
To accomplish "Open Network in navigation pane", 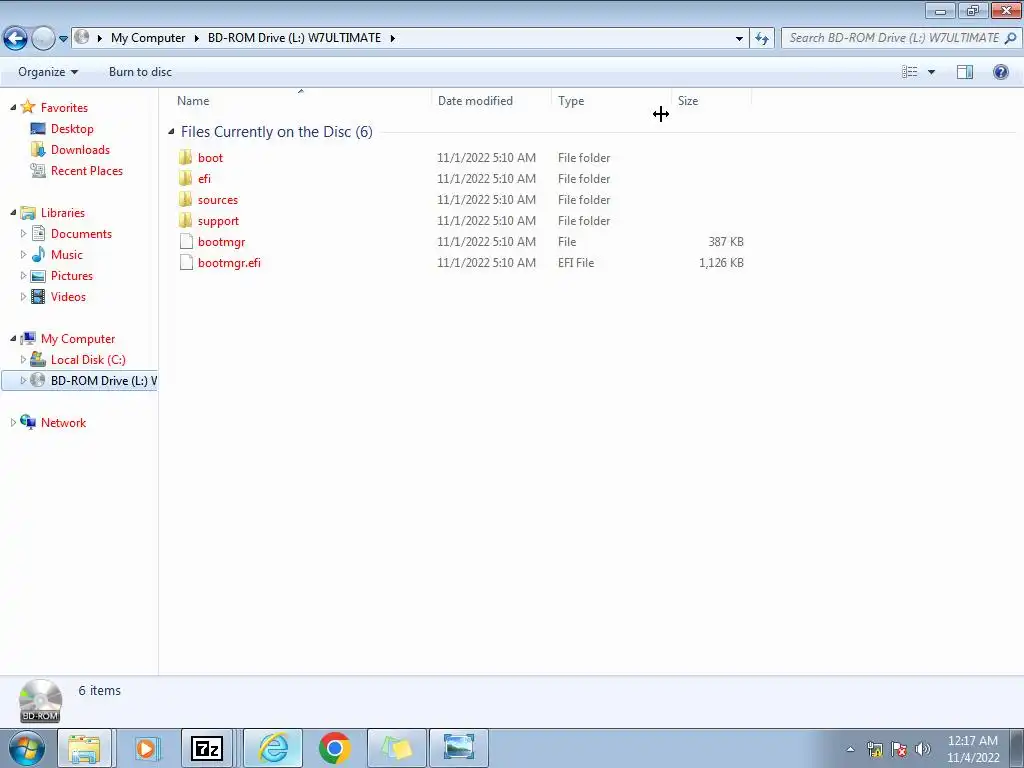I will tap(63, 423).
